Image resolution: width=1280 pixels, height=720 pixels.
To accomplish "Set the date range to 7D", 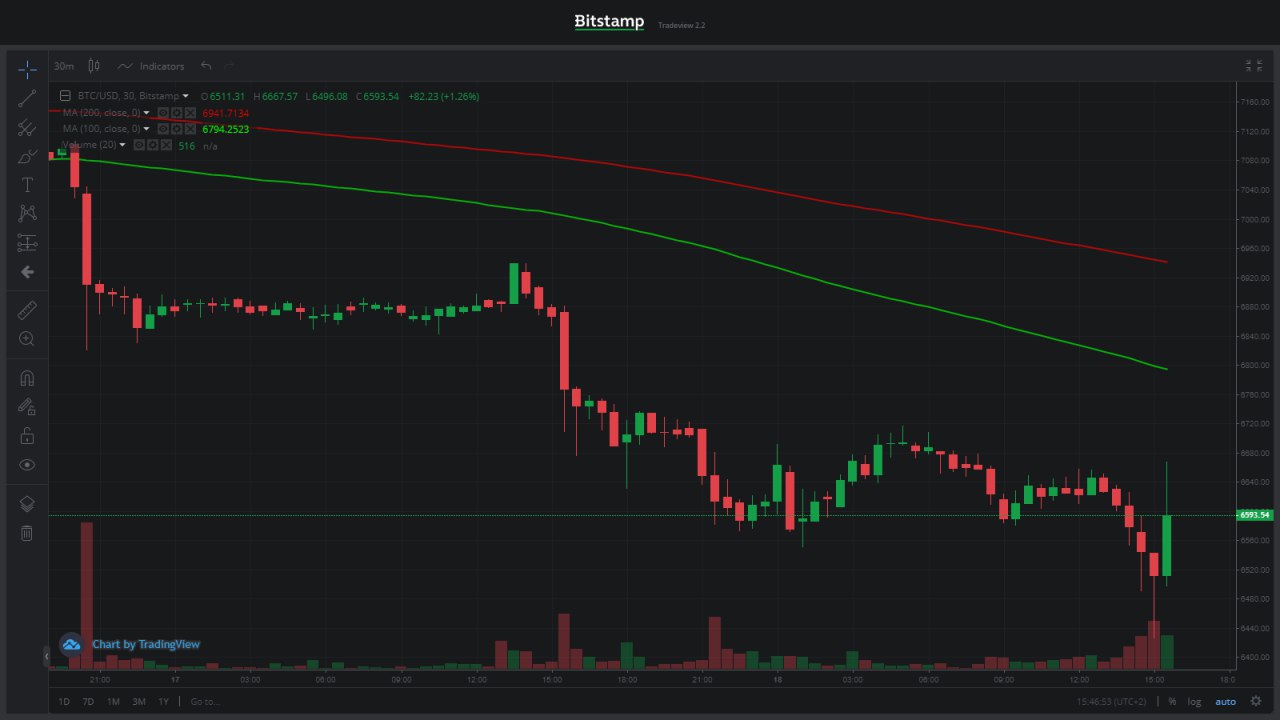I will pyautogui.click(x=88, y=702).
